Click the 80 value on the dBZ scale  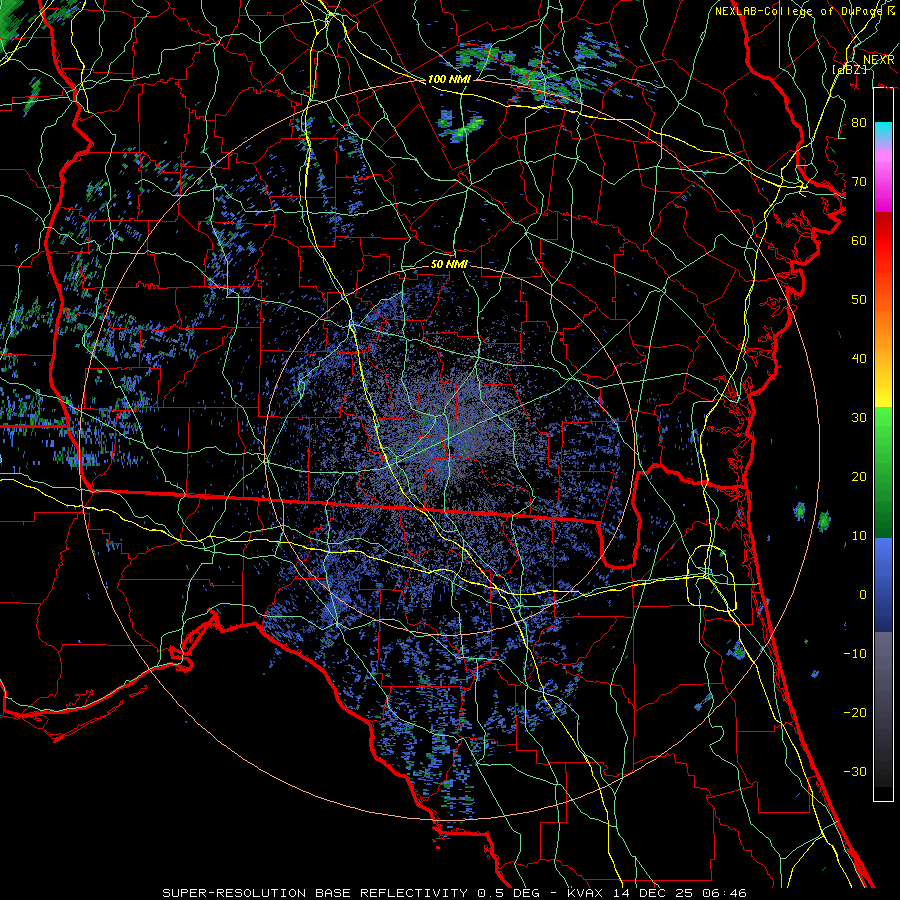tap(859, 122)
